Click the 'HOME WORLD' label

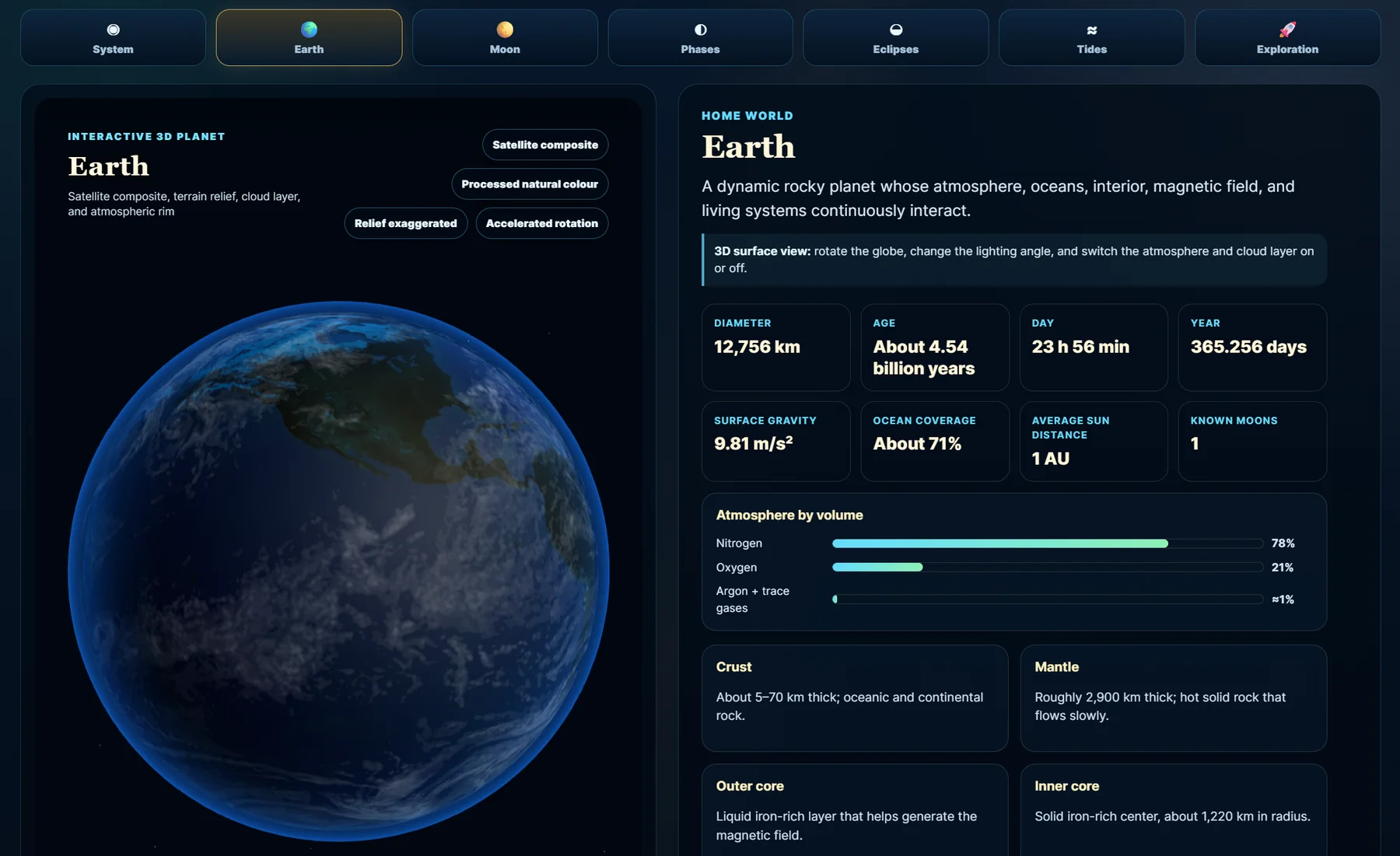[x=747, y=116]
